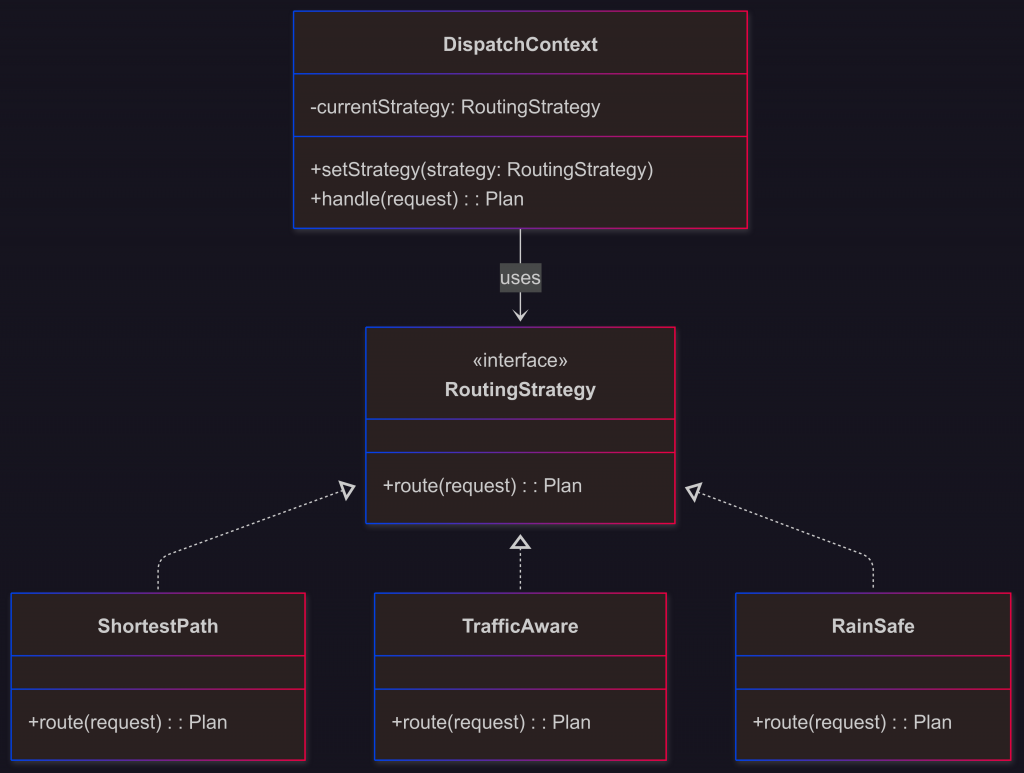Screen dimensions: 1024x773
Task: Click the realization triangle from ShortestPath
Action: pos(347,490)
